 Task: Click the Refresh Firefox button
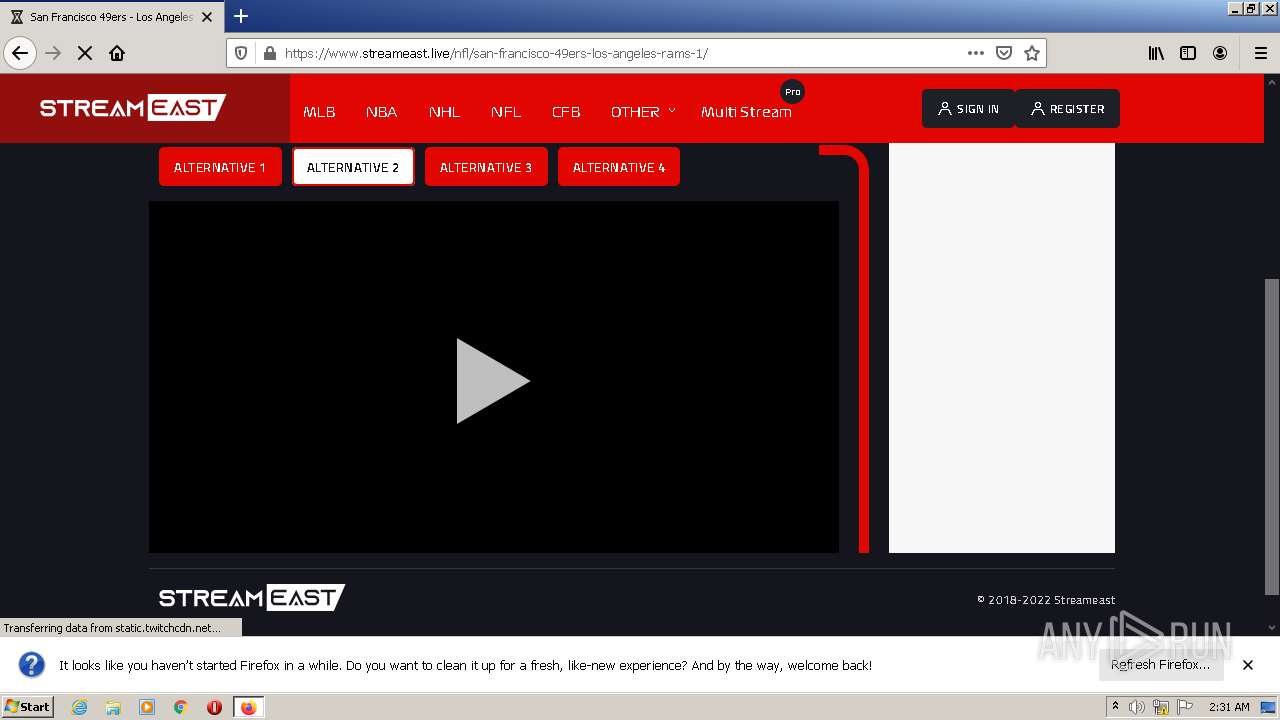tap(1160, 665)
